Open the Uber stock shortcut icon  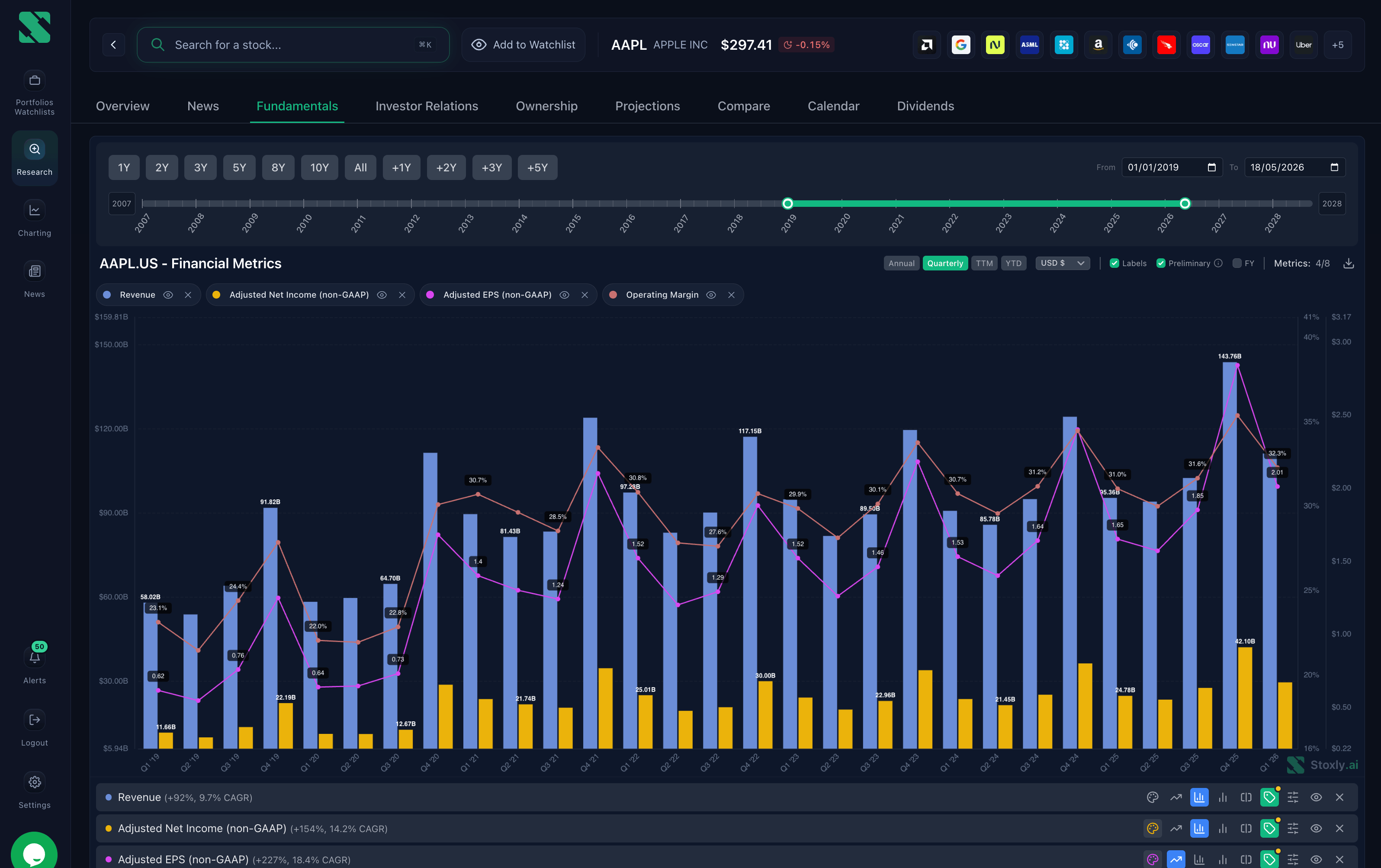[1304, 45]
